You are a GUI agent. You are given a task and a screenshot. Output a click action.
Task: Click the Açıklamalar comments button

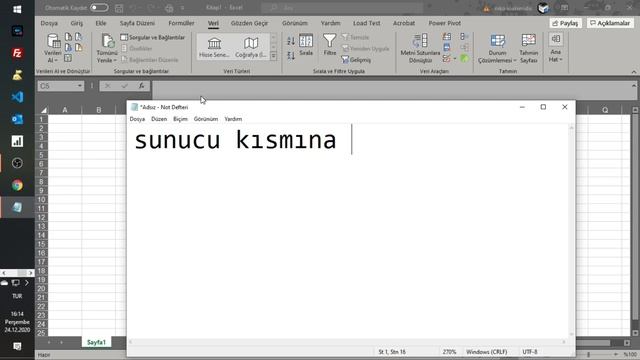pos(610,23)
